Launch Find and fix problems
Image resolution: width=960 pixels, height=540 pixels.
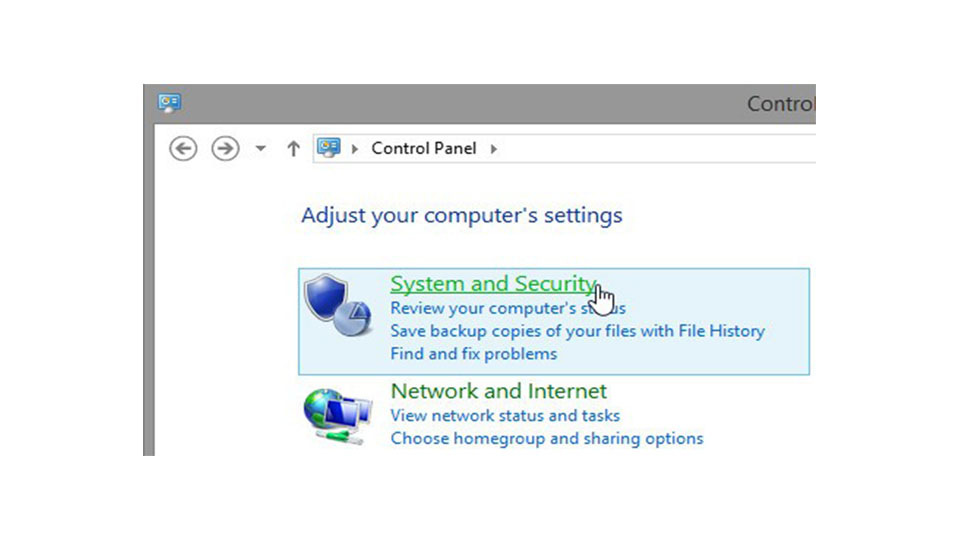pos(473,354)
